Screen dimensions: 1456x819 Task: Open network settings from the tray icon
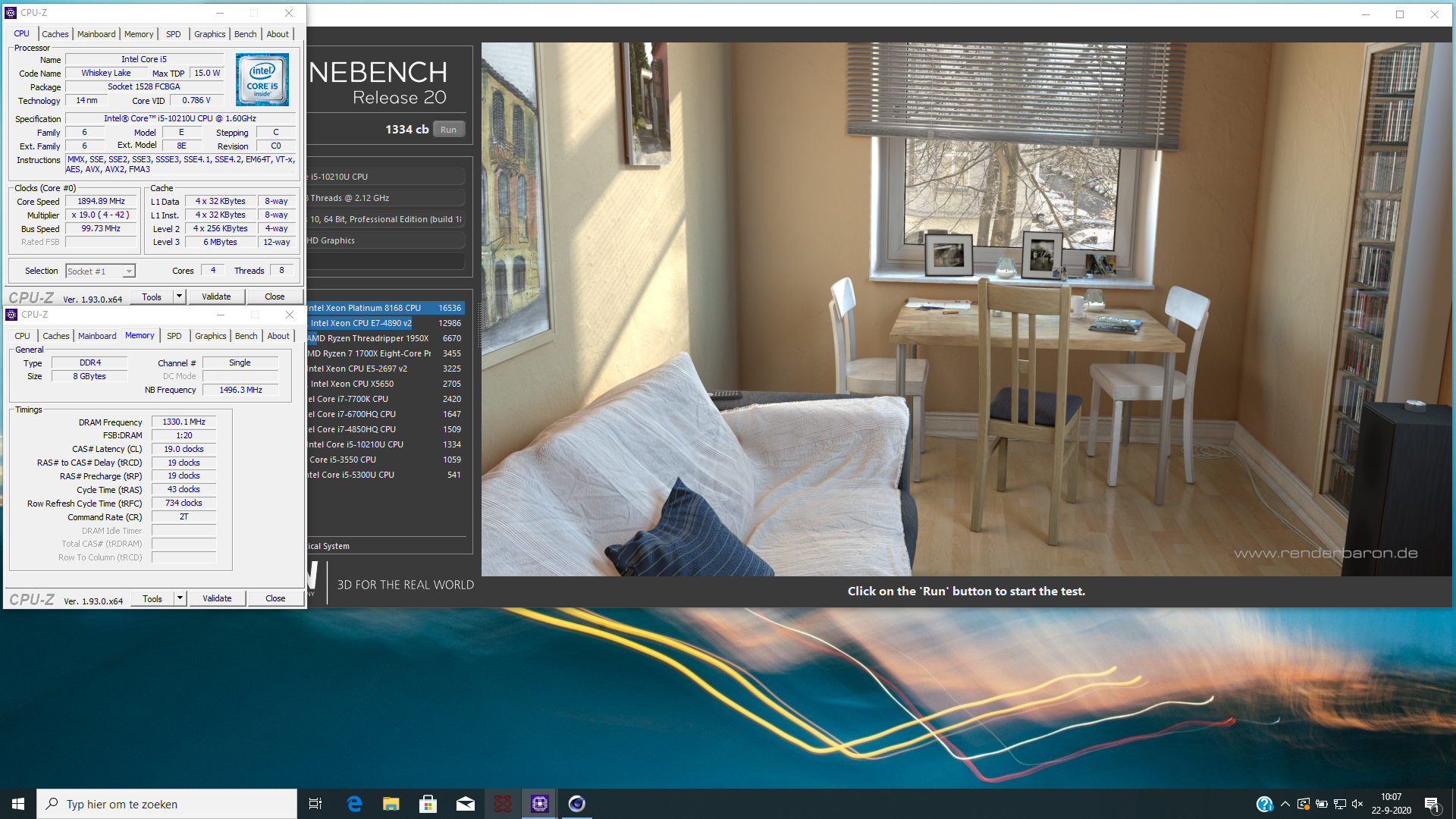1340,804
